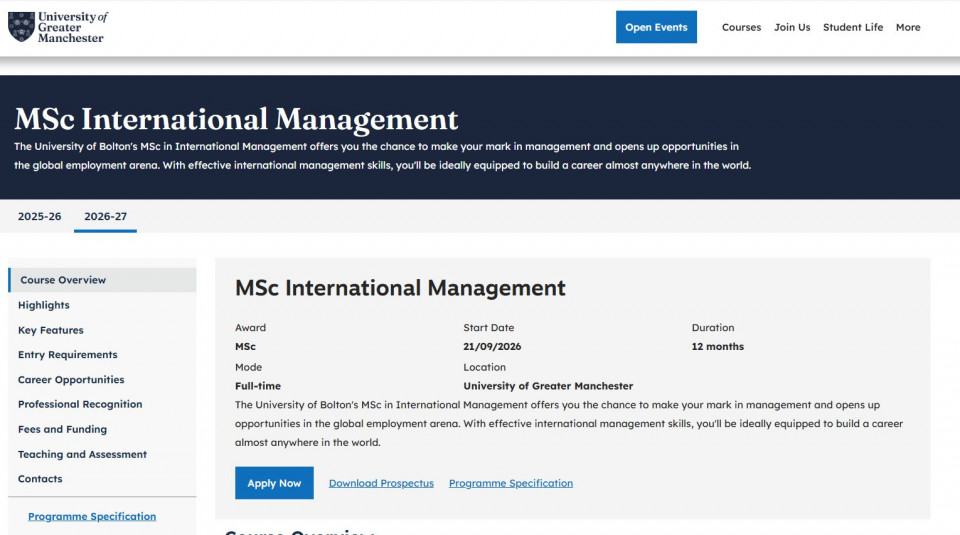960x535 pixels.
Task: Jump to Contacts section
Action: point(40,479)
